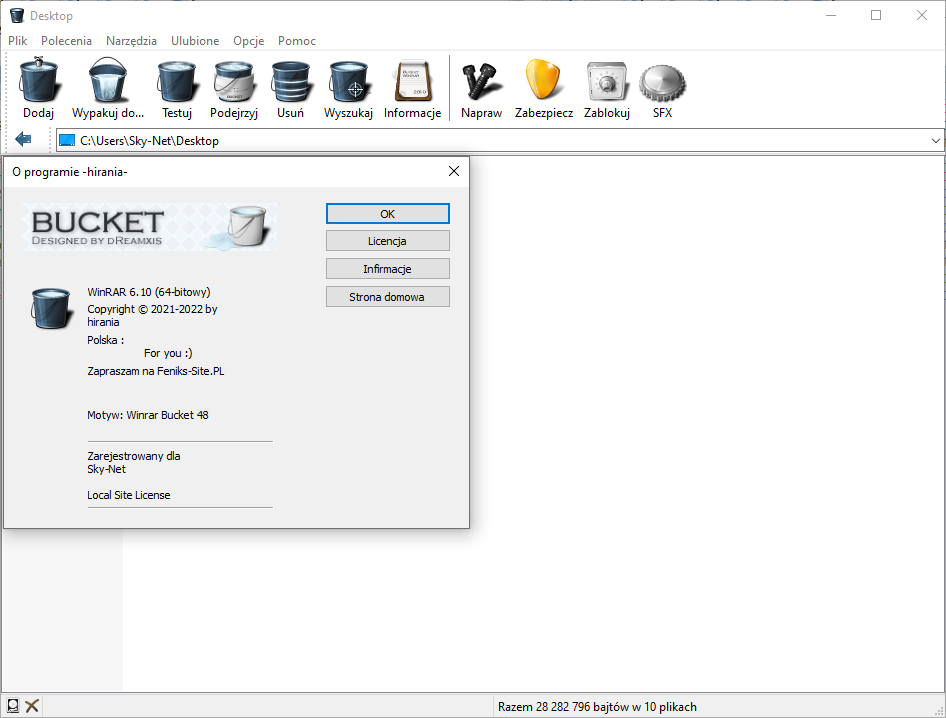The height and width of the screenshot is (718, 946).
Task: Open the Informacje clipboard icon
Action: point(413,80)
